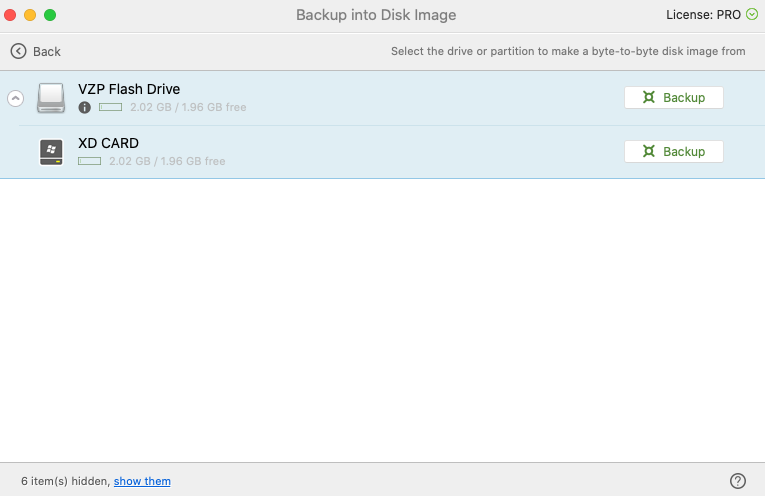Click the VZP Flash Drive disk icon
This screenshot has height=496, width=765.
51,98
